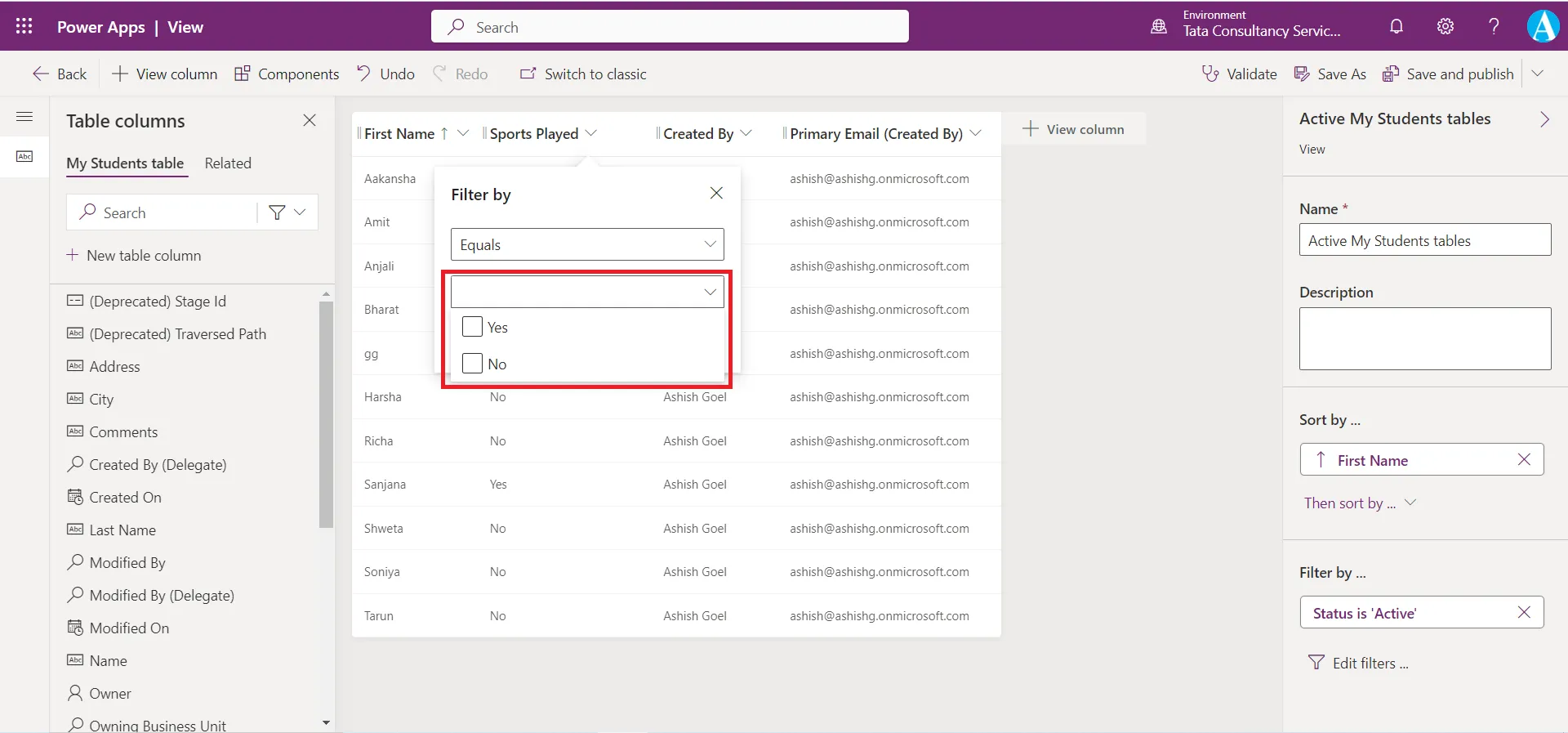The image size is (1568, 733).
Task: Click the notifications bell icon
Action: (1396, 26)
